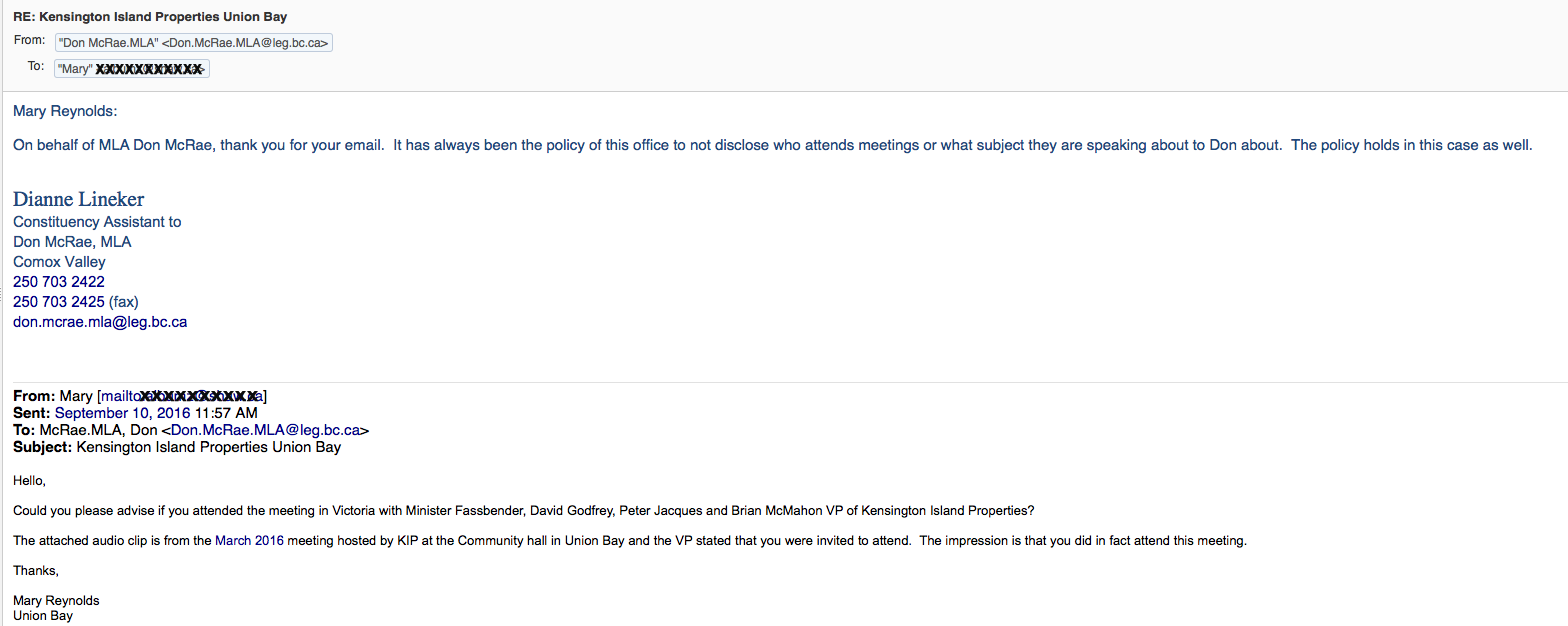Click the RE: Kensington Island Properties email title
The width and height of the screenshot is (1568, 626).
point(150,17)
